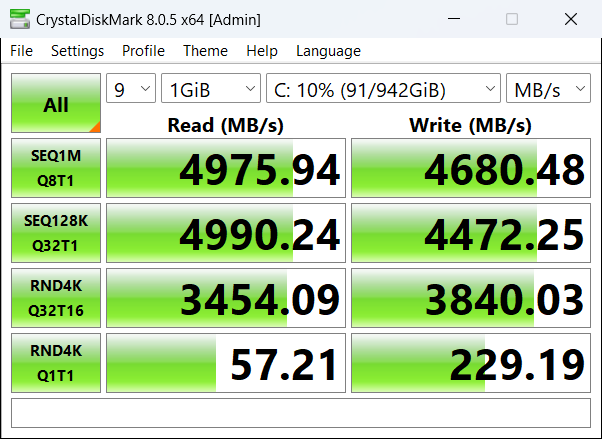Close the CrystalDiskMark window

[x=571, y=19]
